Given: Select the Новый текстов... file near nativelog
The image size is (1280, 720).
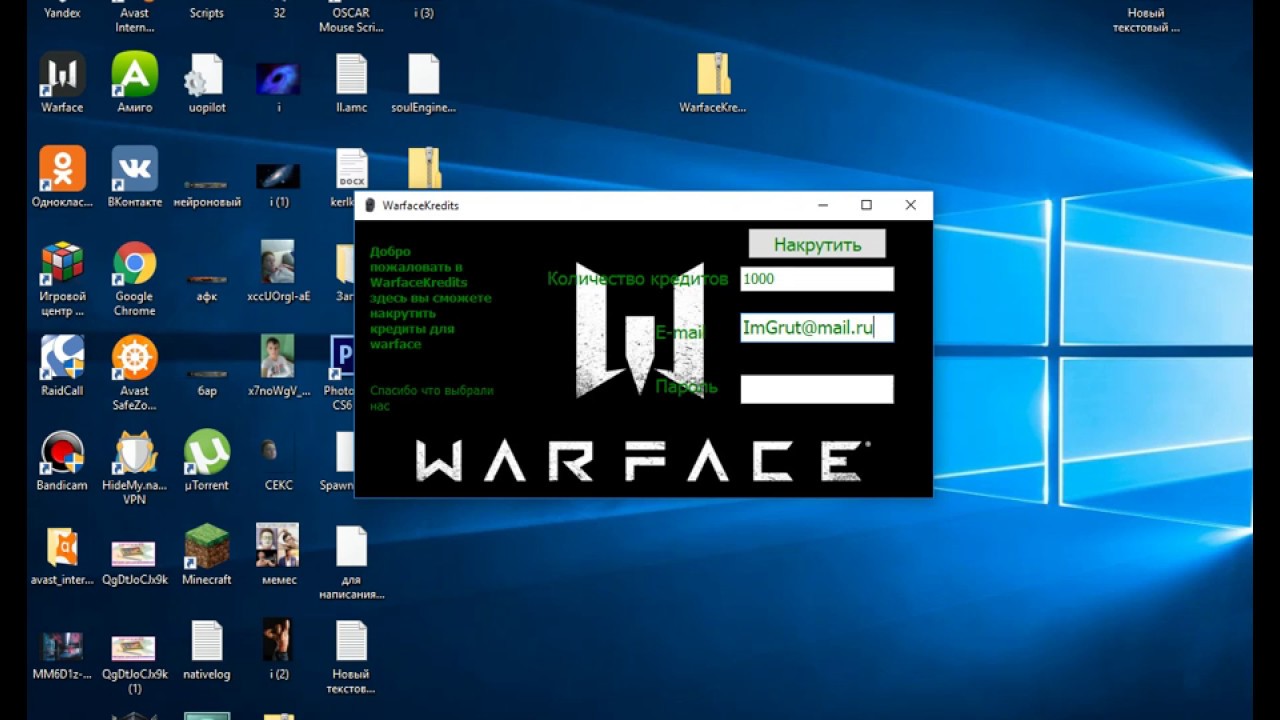Looking at the screenshot, I should click(351, 657).
